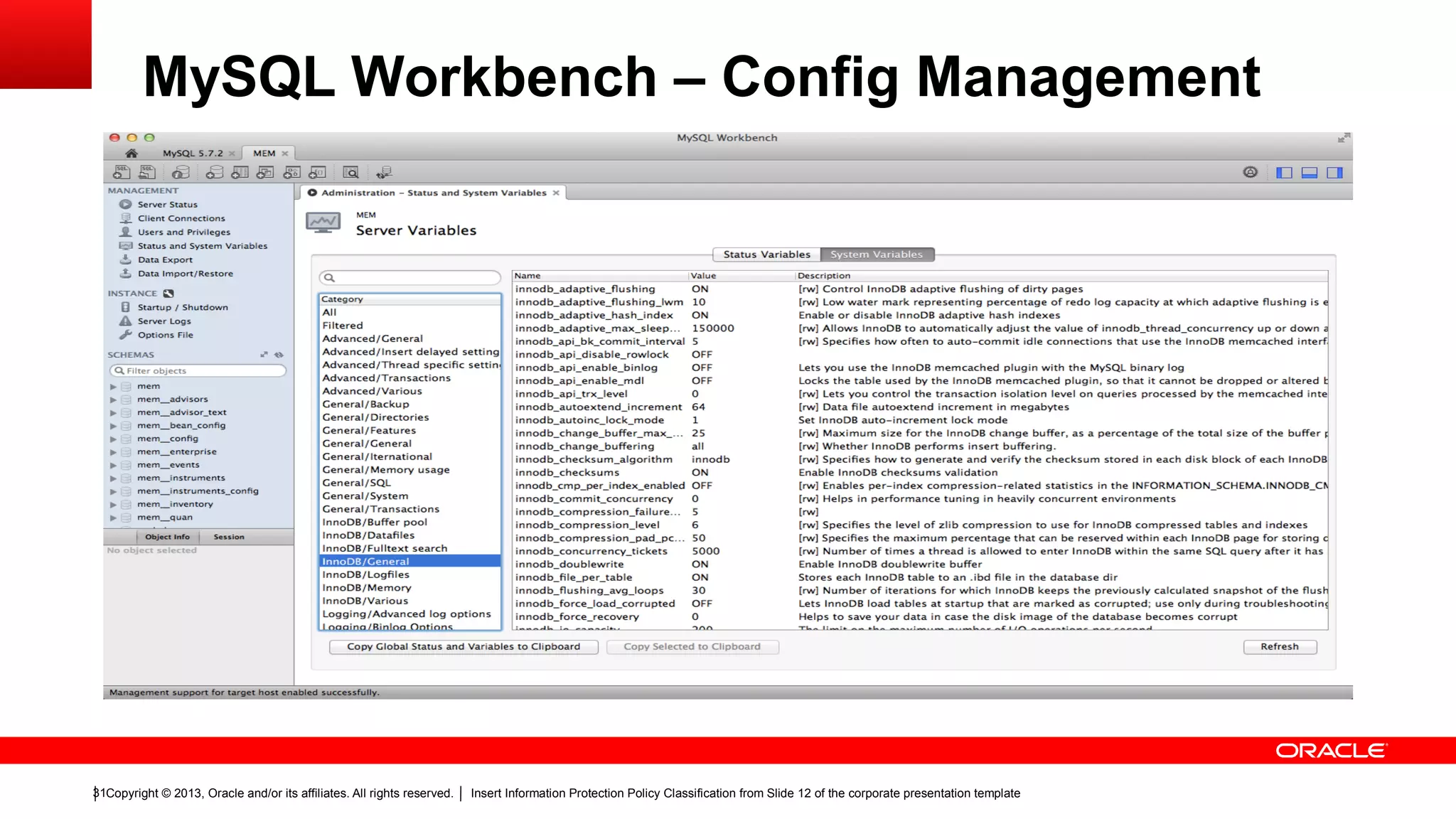Screen dimensions: 1456x819
Task: Select the innodb_adaptive_flushing variable row
Action: 920,289
